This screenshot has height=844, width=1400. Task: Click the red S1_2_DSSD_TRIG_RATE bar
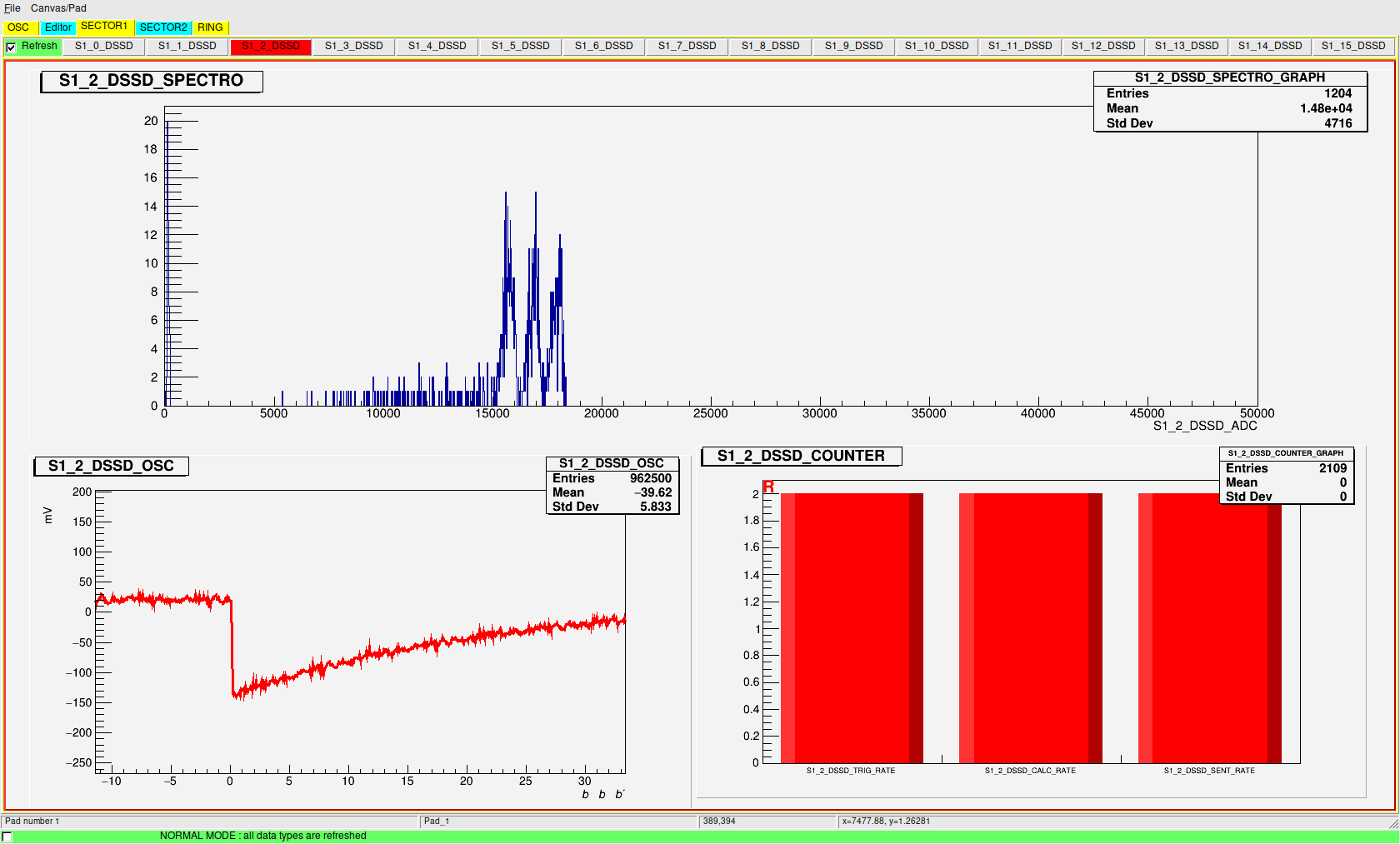tap(850, 625)
